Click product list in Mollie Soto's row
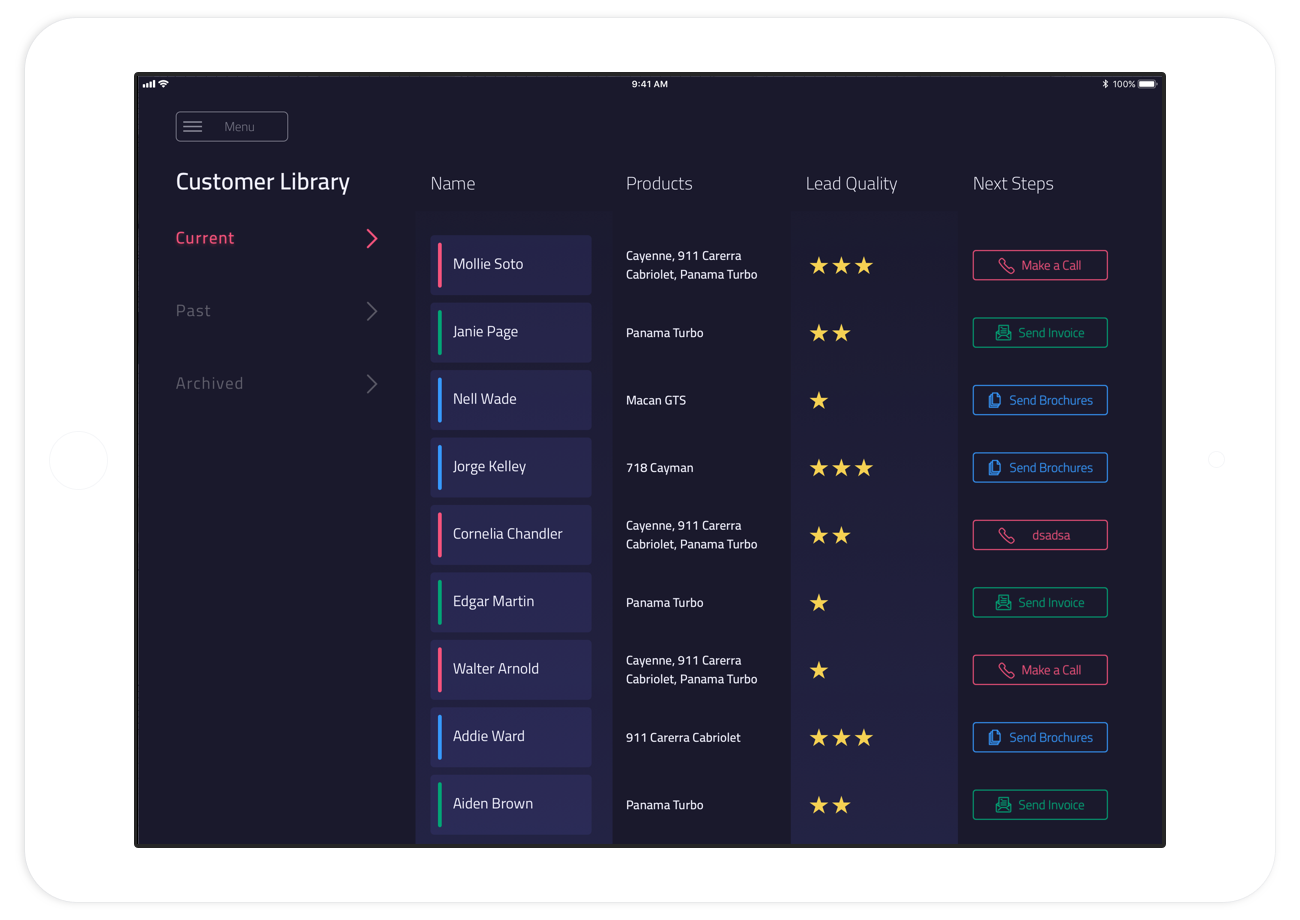The width and height of the screenshot is (1300, 920). [692, 265]
